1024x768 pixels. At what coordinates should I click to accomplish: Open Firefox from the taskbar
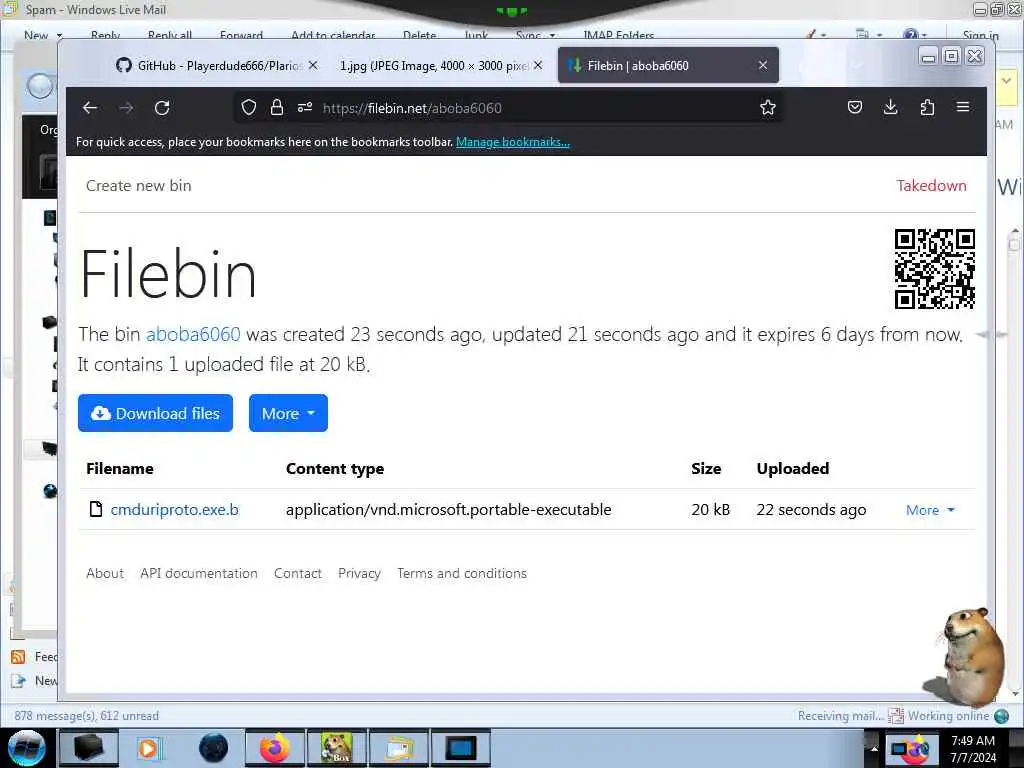pyautogui.click(x=274, y=748)
